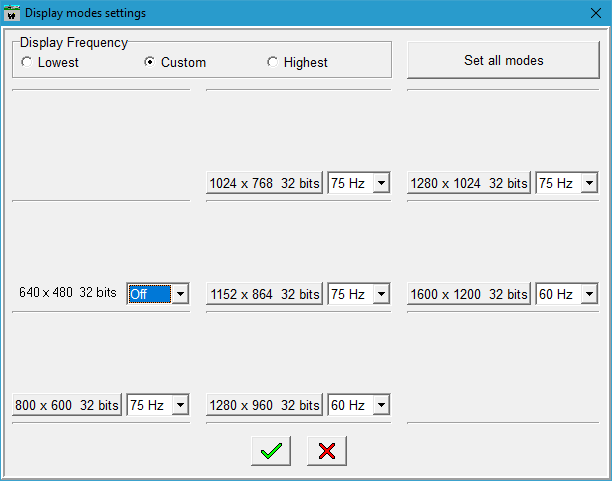Screen dimensions: 612x481
Task: Click the 1280 x 960 32 bits button
Action: point(264,405)
